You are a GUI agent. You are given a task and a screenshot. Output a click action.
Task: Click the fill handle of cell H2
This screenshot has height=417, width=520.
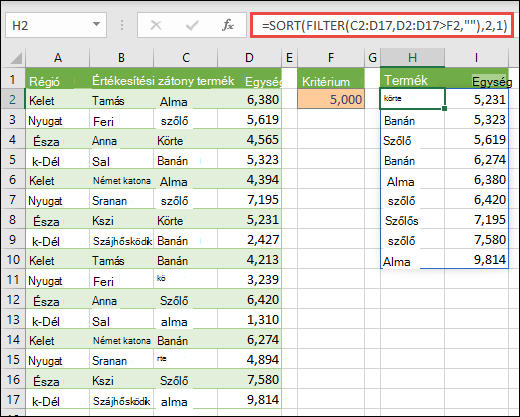pyautogui.click(x=444, y=108)
